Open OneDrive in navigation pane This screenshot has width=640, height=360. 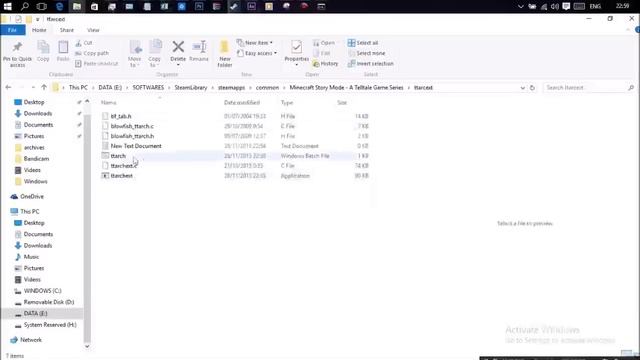(x=32, y=196)
